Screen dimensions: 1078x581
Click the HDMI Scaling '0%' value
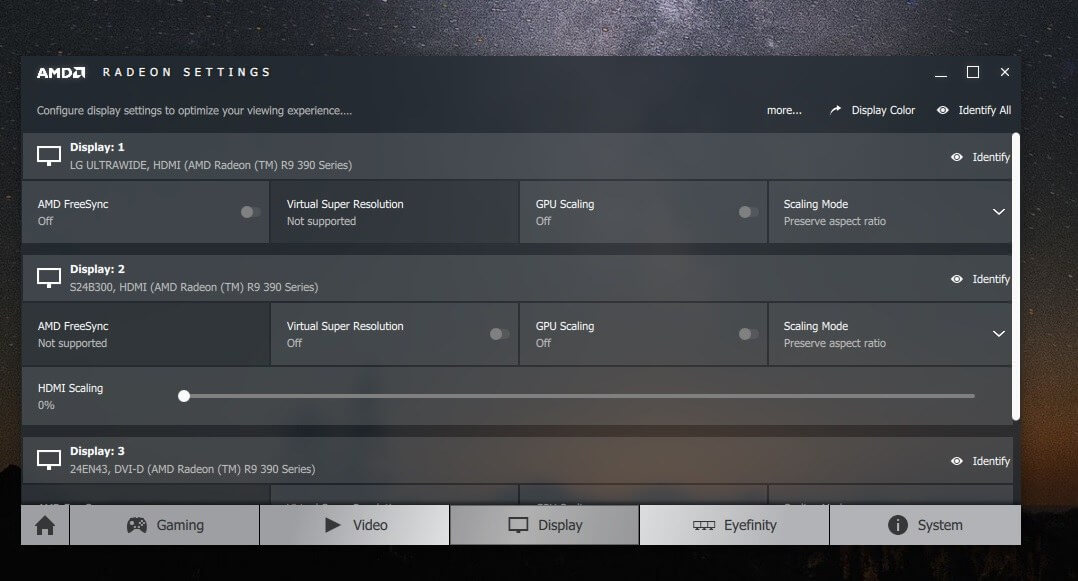[x=46, y=405]
